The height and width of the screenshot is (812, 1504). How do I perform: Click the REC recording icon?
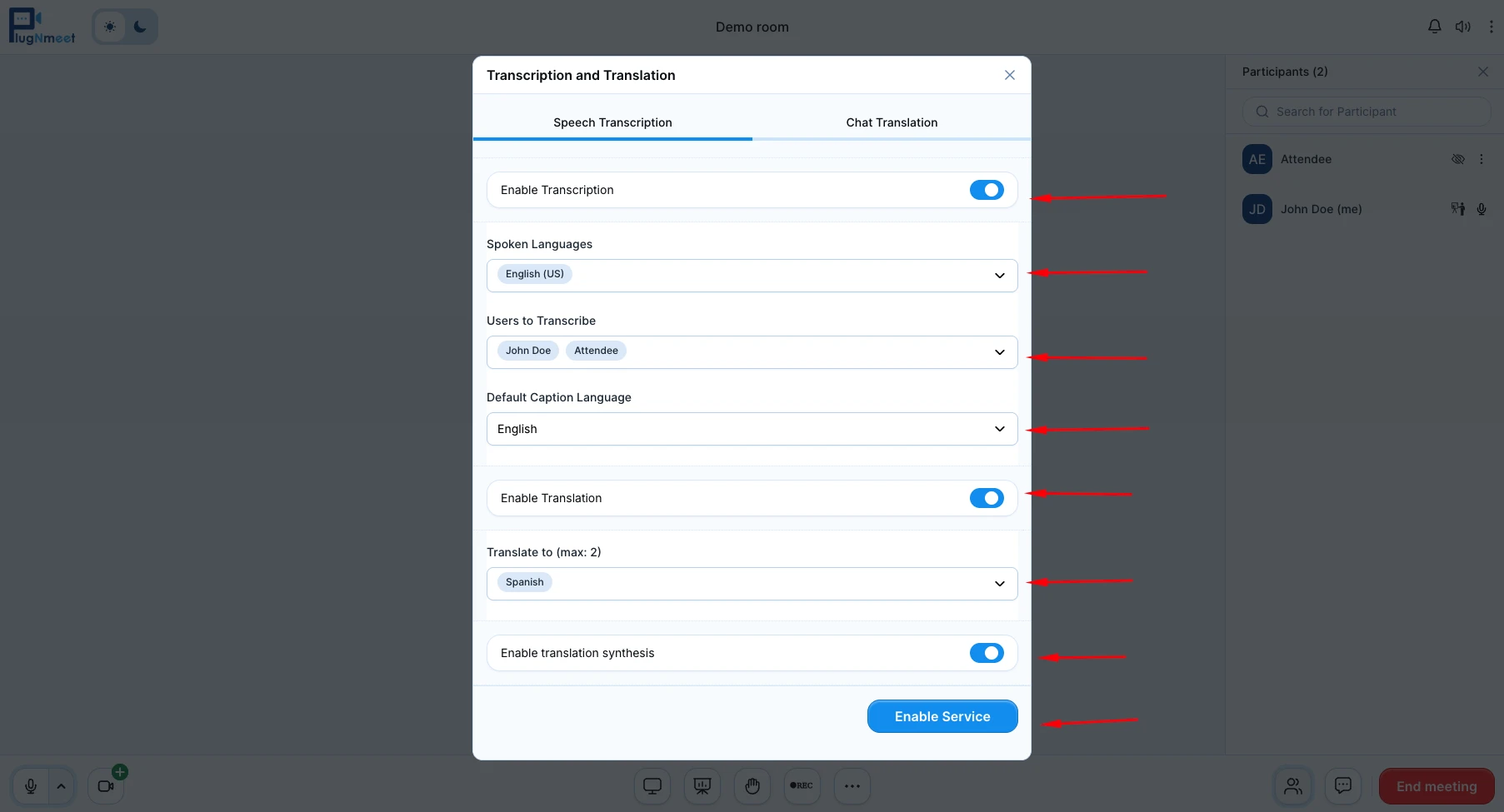802,786
